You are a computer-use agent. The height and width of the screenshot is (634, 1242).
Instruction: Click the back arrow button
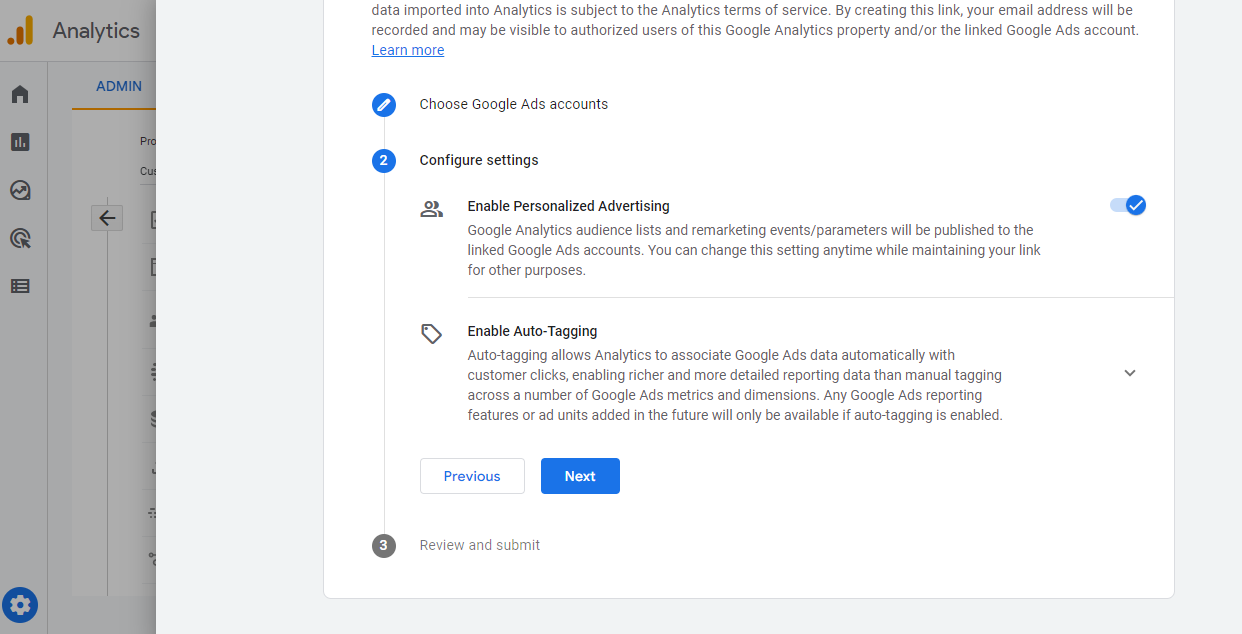pyautogui.click(x=107, y=218)
